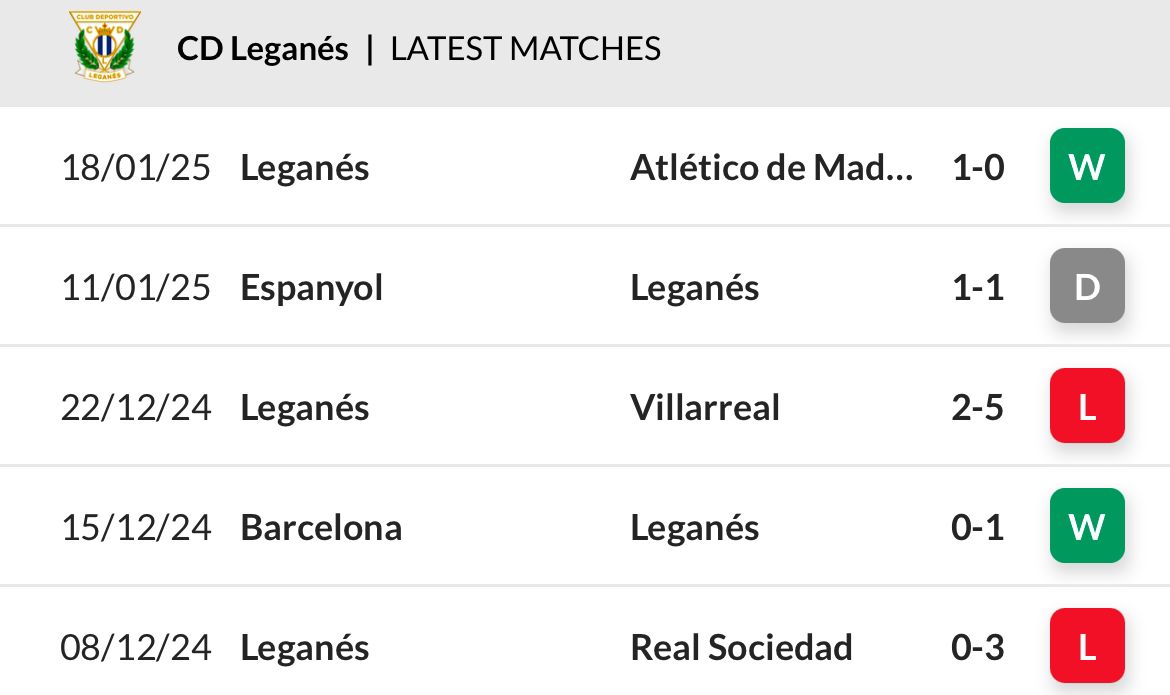Screen dimensions: 1170x695
Task: Select the 2-5 score against Villarreal
Action: pyautogui.click(x=977, y=408)
